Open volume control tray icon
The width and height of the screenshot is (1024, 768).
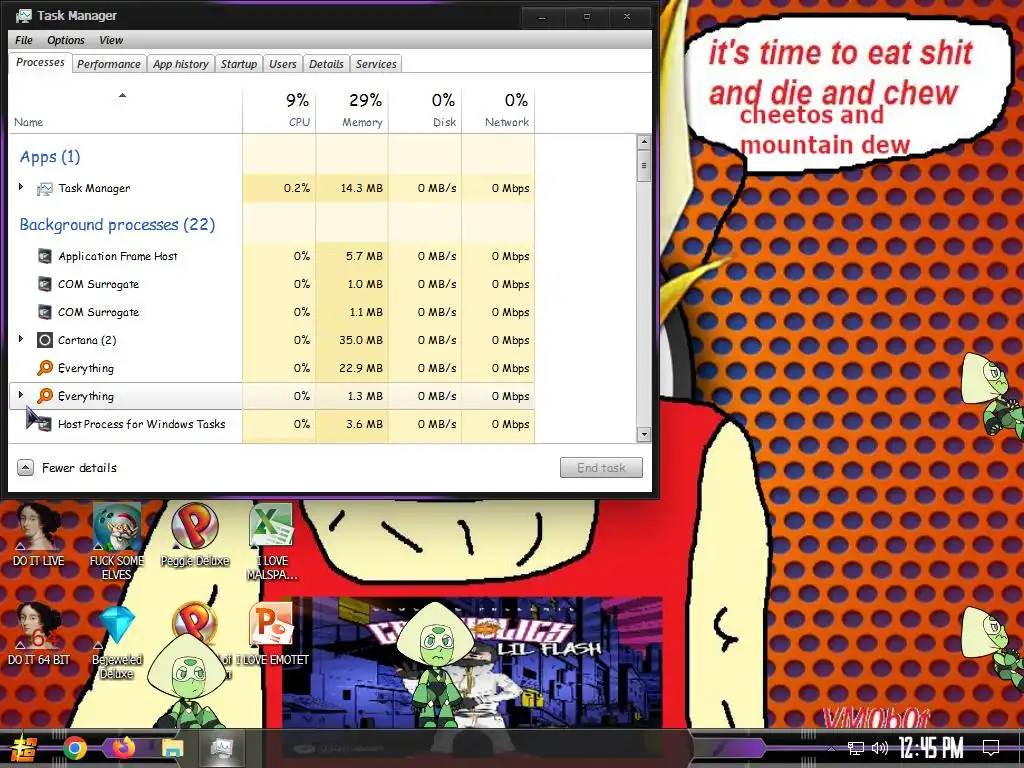click(880, 748)
